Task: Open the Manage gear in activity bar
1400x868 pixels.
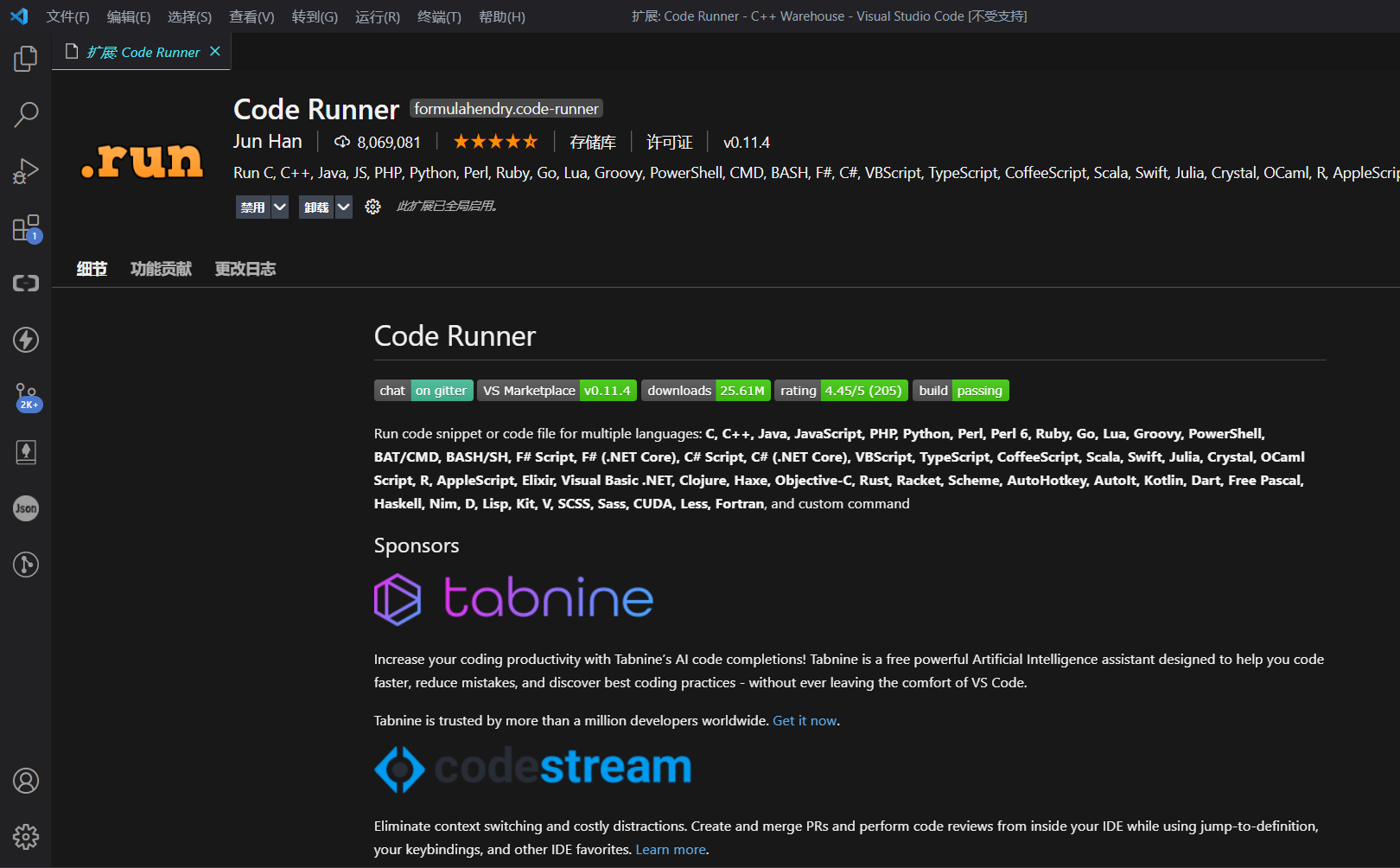Action: point(26,837)
